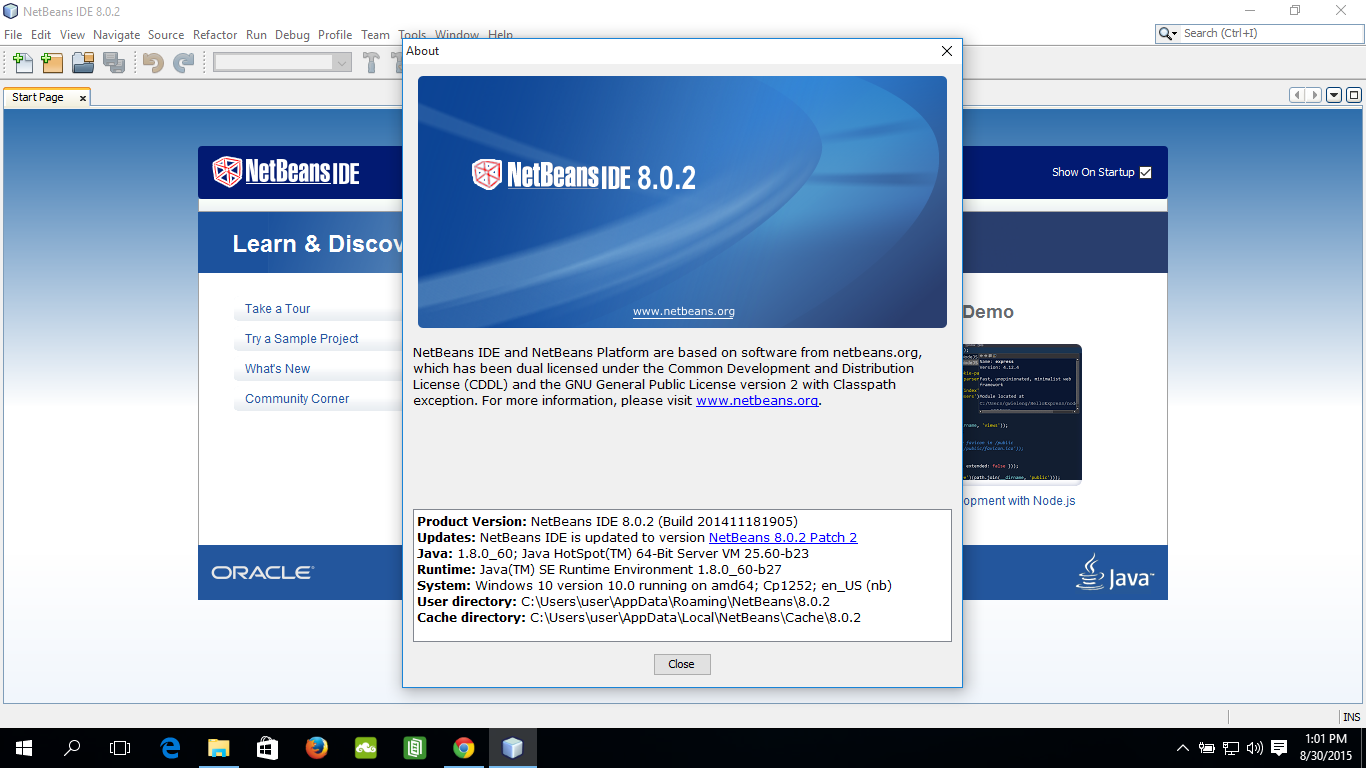Maximize the editor window with square icon
This screenshot has height=768, width=1366.
(x=1354, y=95)
